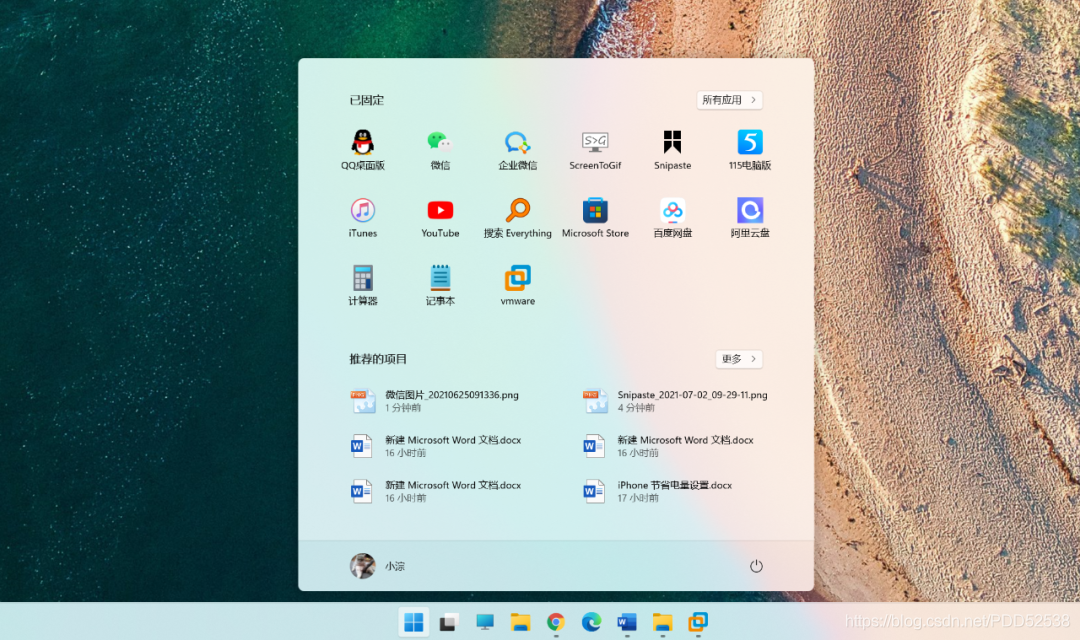The height and width of the screenshot is (640, 1080).
Task: Launch ScreenToGif from pinned apps
Action: point(595,149)
